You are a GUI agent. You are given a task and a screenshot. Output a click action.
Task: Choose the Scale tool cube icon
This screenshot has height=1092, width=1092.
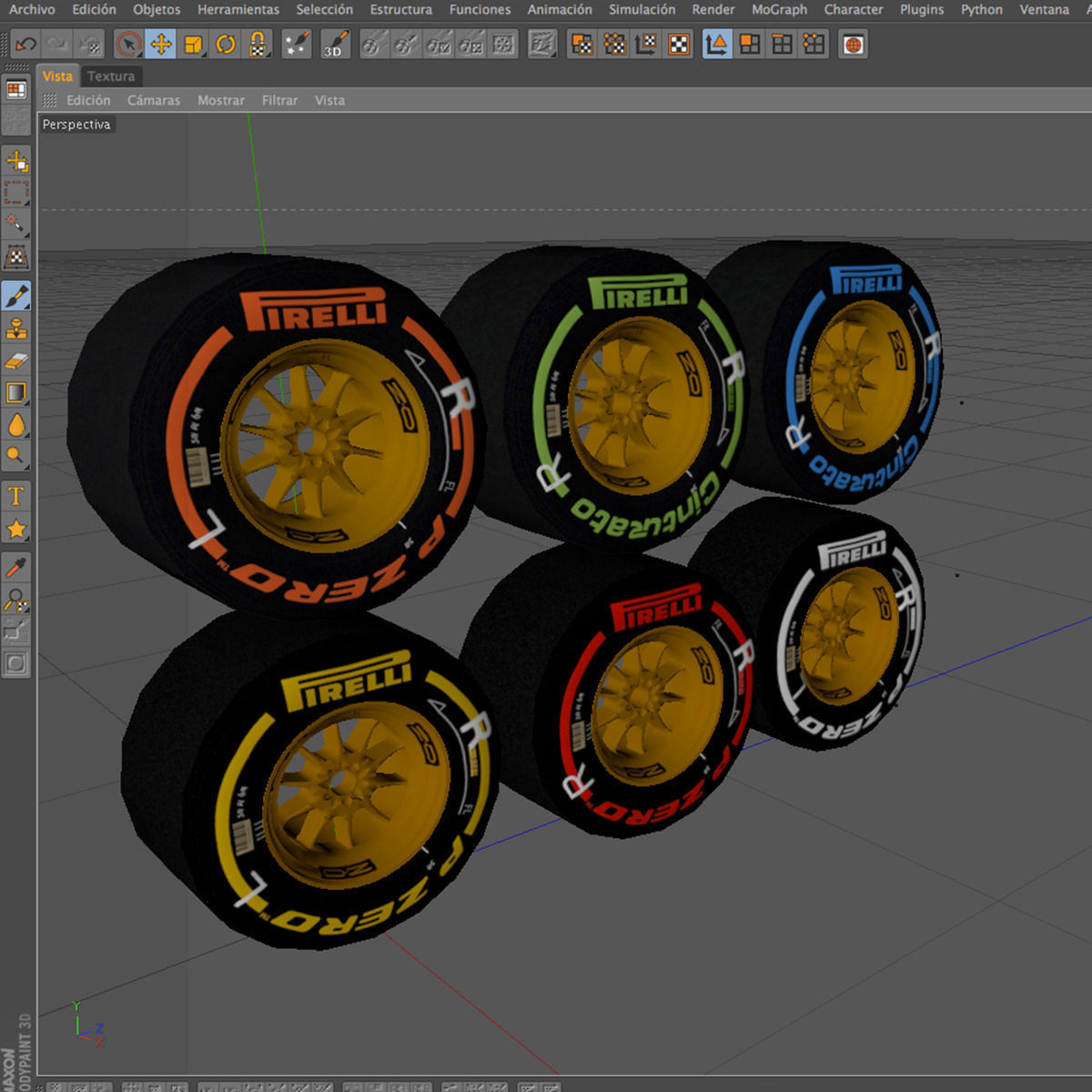click(x=194, y=44)
